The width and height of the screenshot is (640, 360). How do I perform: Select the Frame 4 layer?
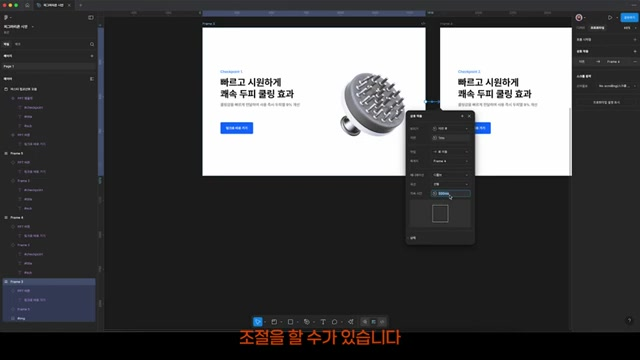[x=17, y=218]
